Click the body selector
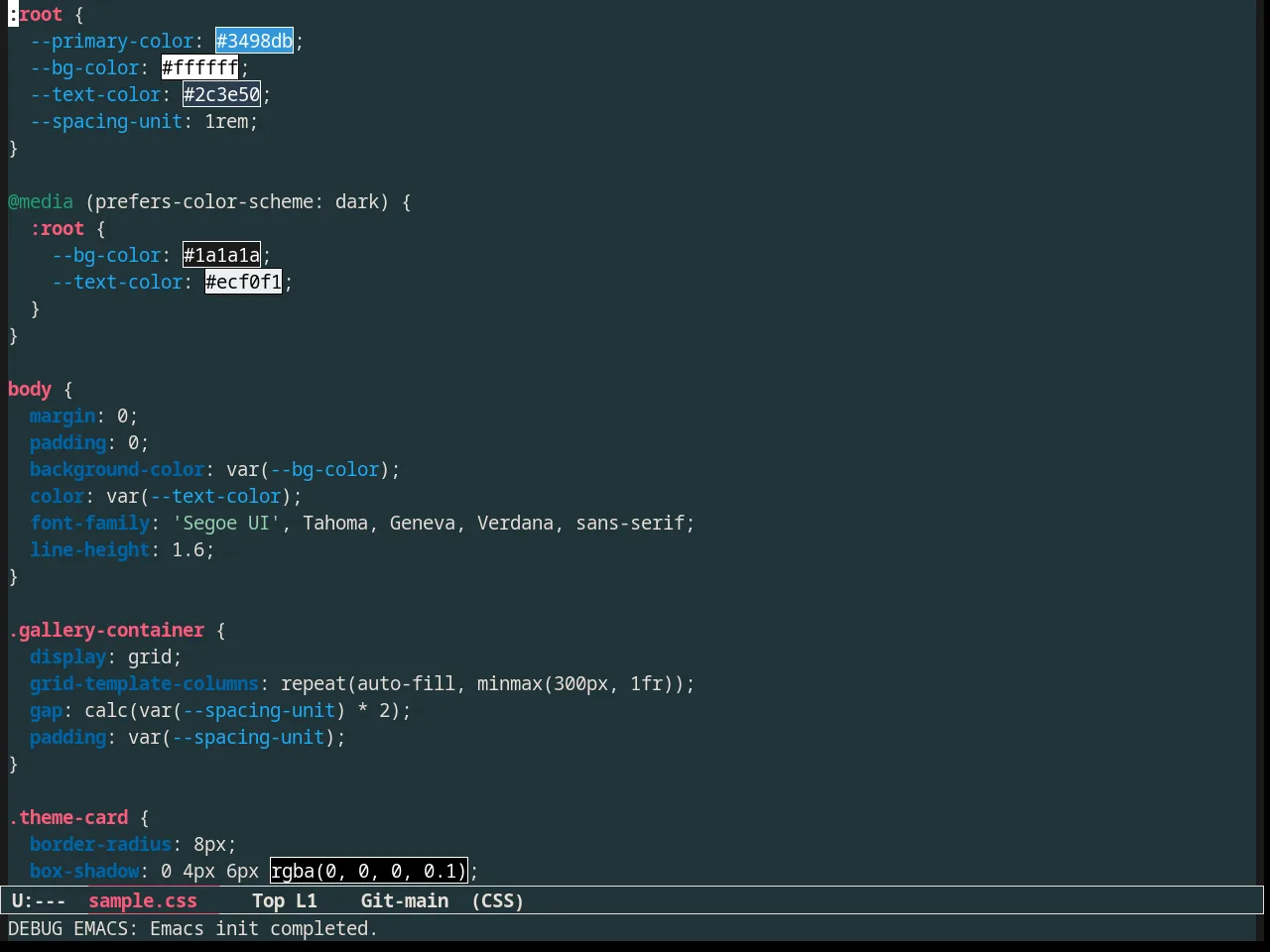The width and height of the screenshot is (1270, 952). pyautogui.click(x=30, y=389)
